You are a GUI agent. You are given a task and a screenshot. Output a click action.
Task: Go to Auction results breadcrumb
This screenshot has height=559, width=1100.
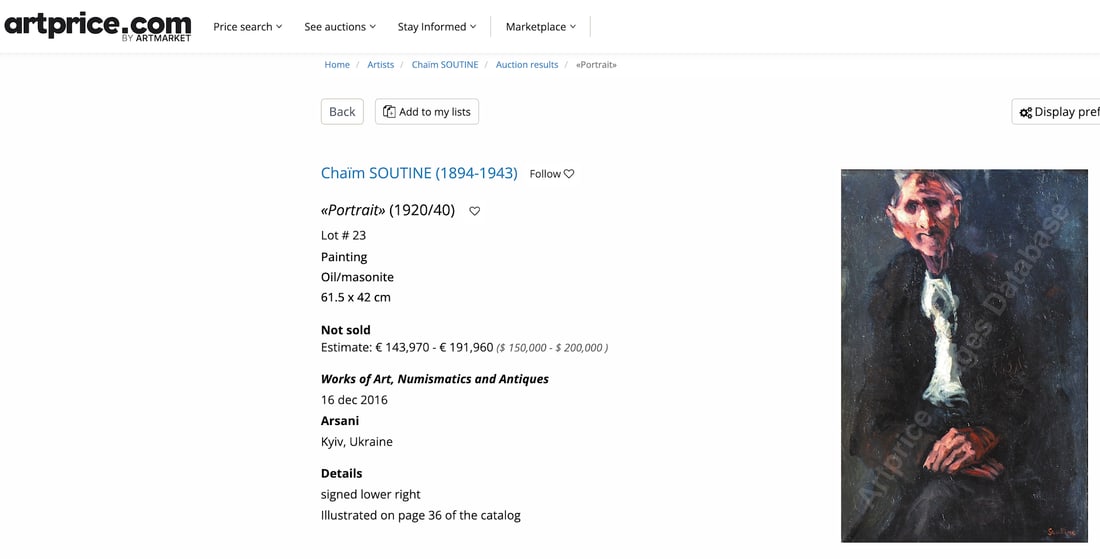pos(527,65)
